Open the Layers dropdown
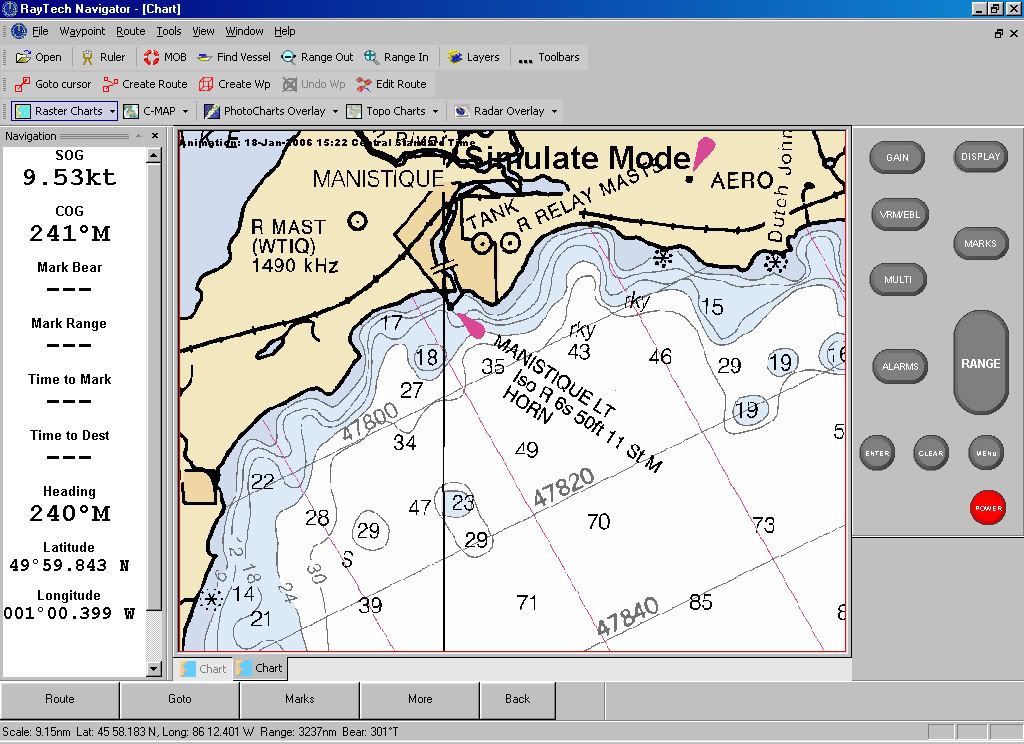Viewport: 1024px width, 744px height. coord(474,58)
